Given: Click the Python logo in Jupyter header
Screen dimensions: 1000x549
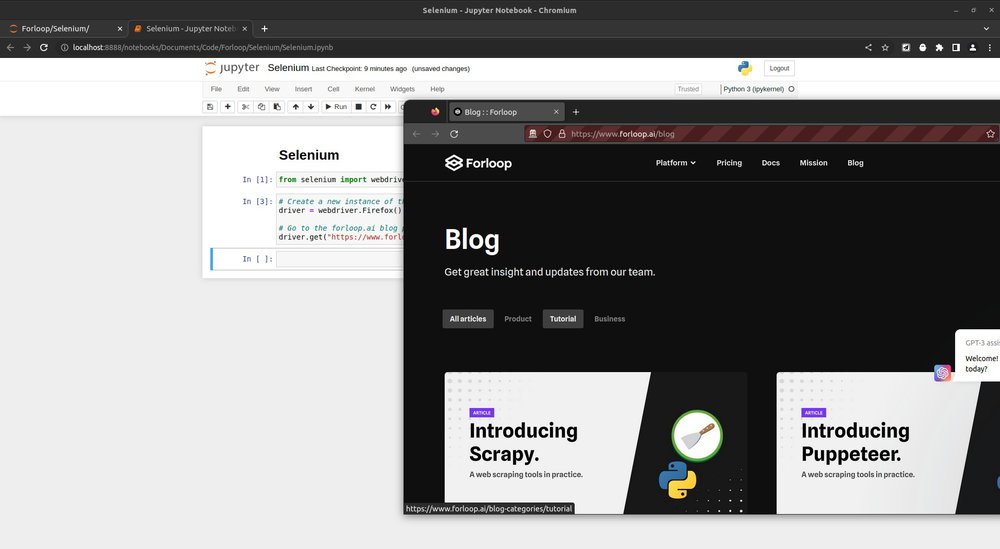Looking at the screenshot, I should [745, 68].
